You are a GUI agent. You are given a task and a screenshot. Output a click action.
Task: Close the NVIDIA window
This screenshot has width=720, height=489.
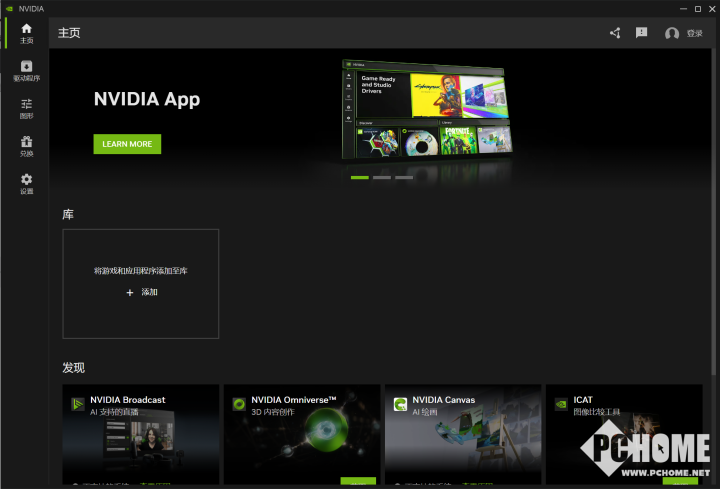coord(712,9)
